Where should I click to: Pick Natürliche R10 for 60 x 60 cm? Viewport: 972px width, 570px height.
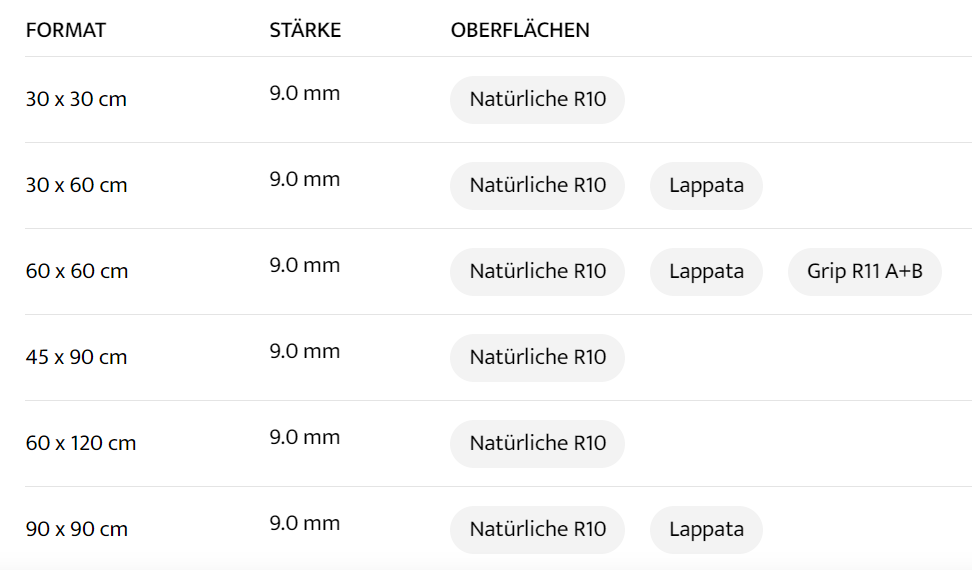537,272
